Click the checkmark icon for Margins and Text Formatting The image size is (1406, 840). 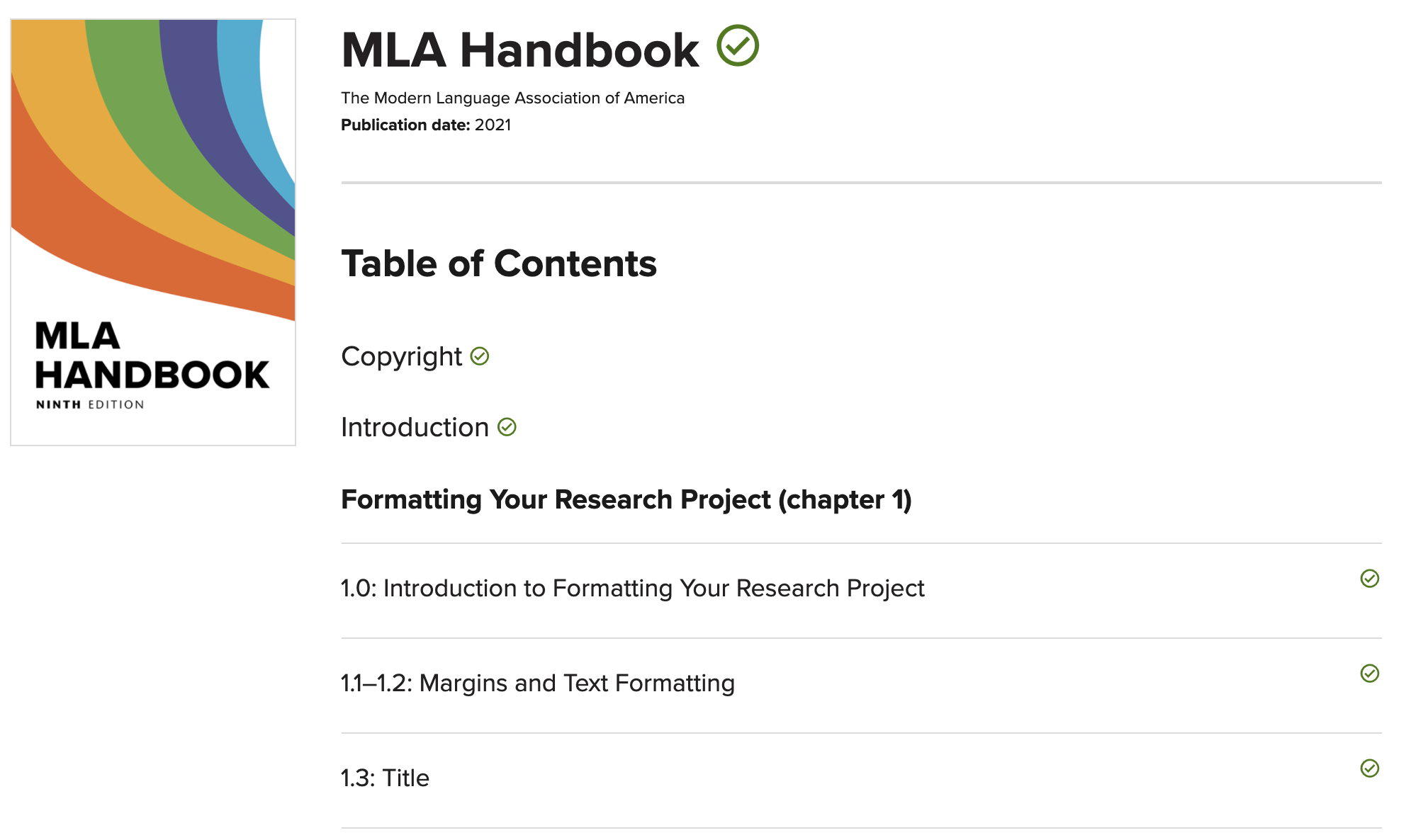(1369, 674)
